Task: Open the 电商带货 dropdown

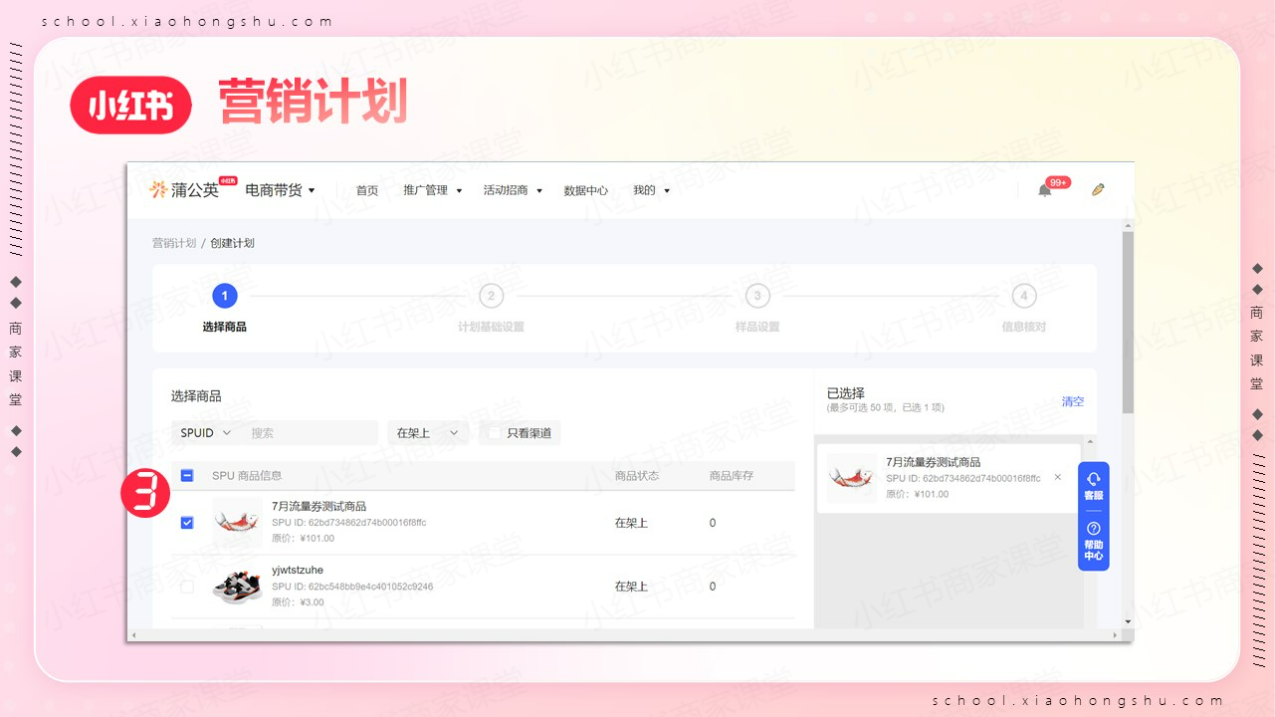Action: [280, 190]
